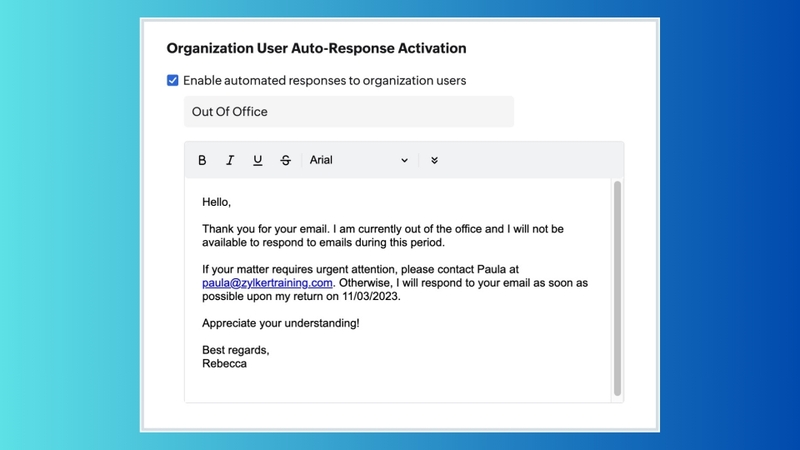Uncheck Enable automated responses to organization users
The height and width of the screenshot is (450, 800).
pos(172,81)
